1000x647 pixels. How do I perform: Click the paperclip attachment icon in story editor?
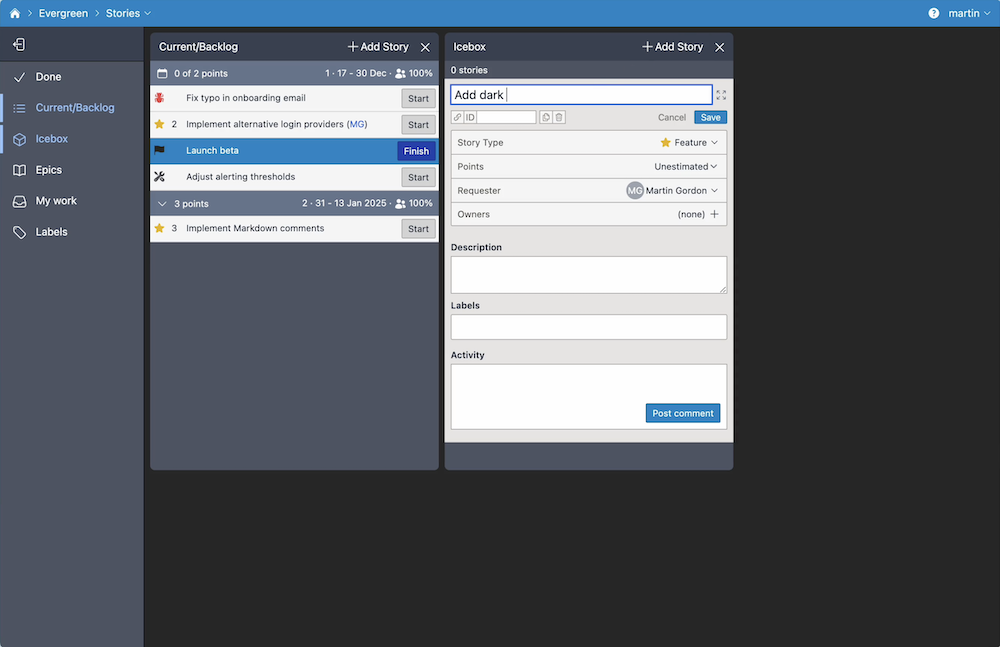click(459, 116)
